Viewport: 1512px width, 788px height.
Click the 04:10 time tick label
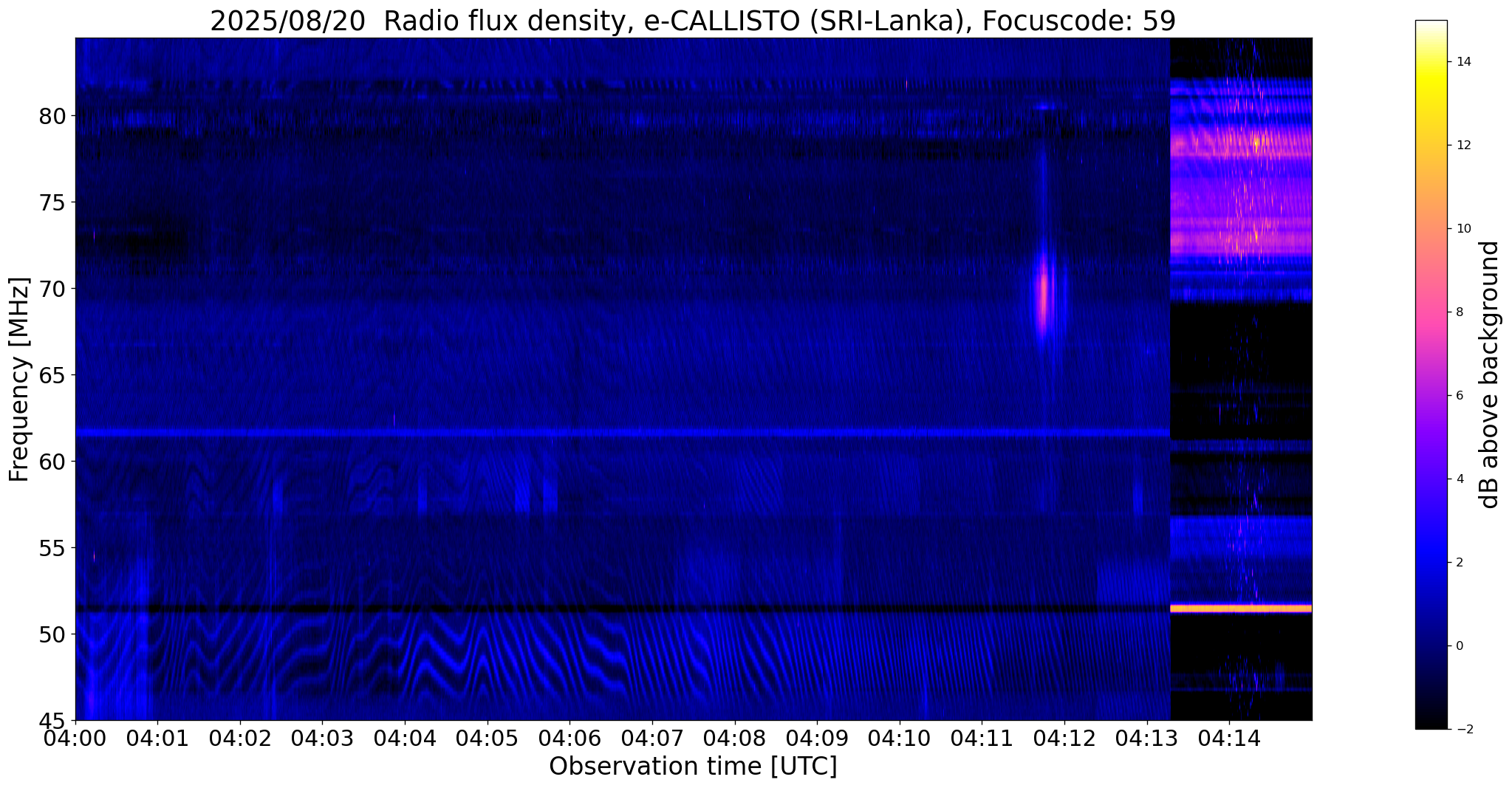pos(900,738)
